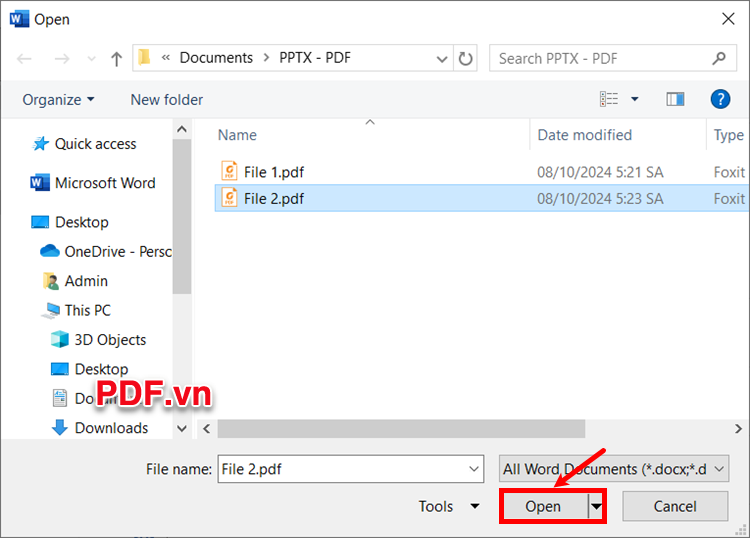750x538 pixels.
Task: Click the Refresh button in address bar
Action: [466, 59]
